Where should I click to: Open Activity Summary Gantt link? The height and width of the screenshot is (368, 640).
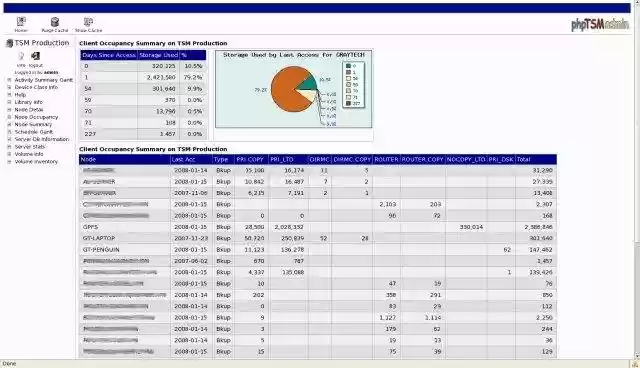coord(44,80)
